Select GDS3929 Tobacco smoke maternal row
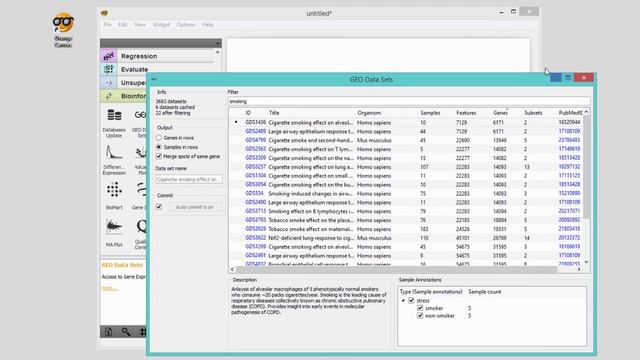The width and height of the screenshot is (640, 360). pyautogui.click(x=406, y=229)
